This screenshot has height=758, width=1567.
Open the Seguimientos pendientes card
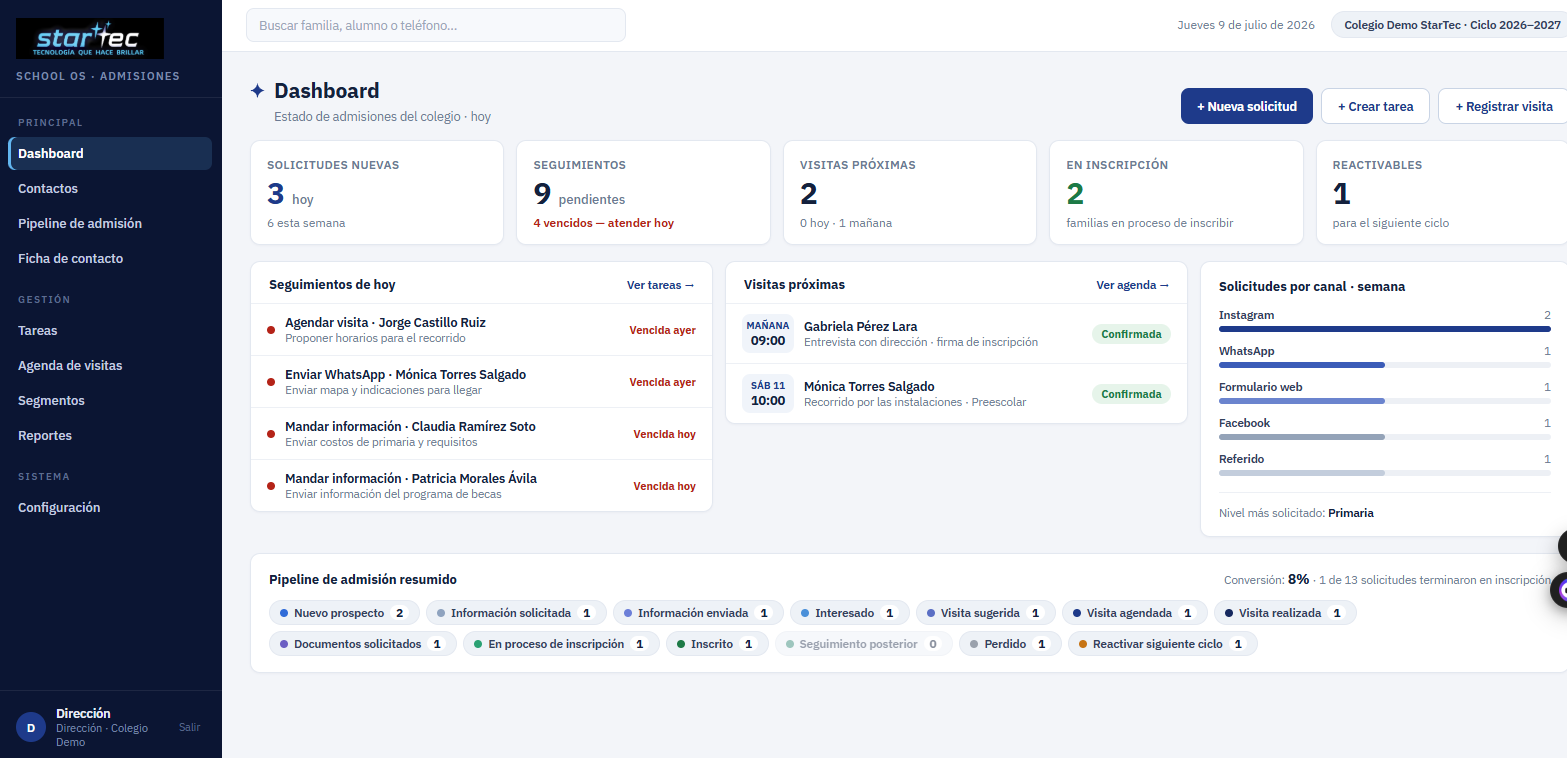coord(643,192)
